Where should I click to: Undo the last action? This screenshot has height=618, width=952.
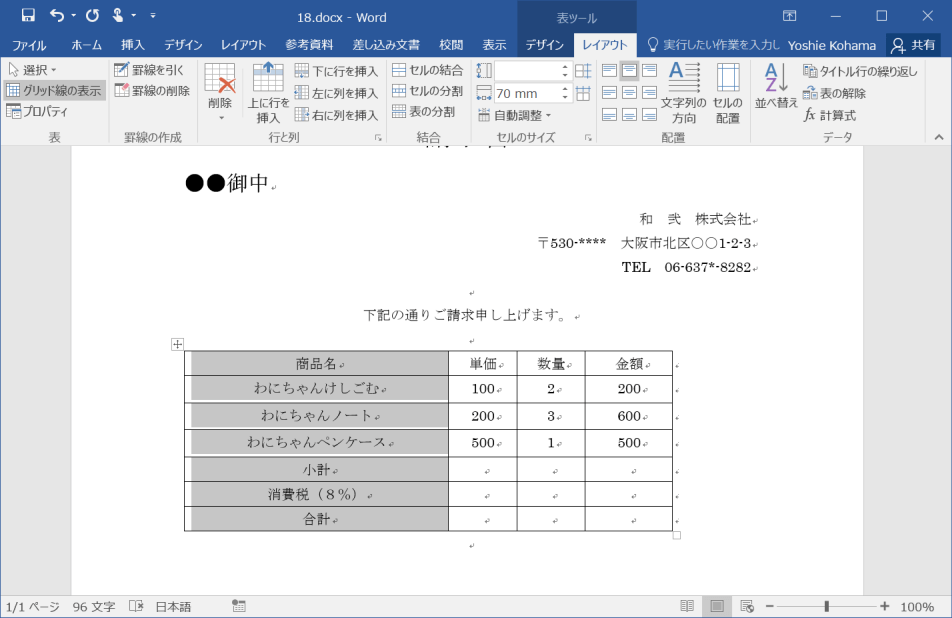coord(56,16)
